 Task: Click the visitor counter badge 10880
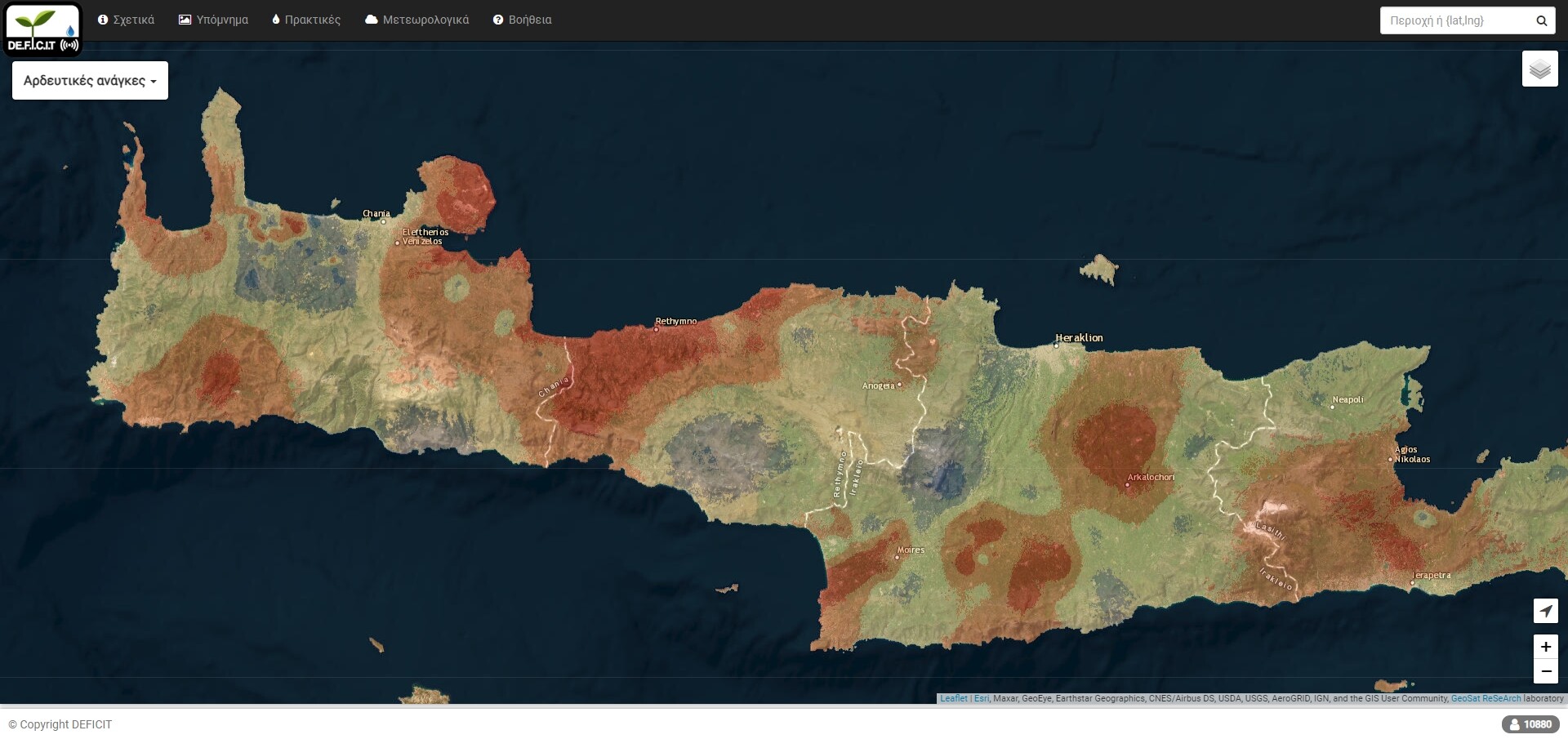pyautogui.click(x=1530, y=724)
